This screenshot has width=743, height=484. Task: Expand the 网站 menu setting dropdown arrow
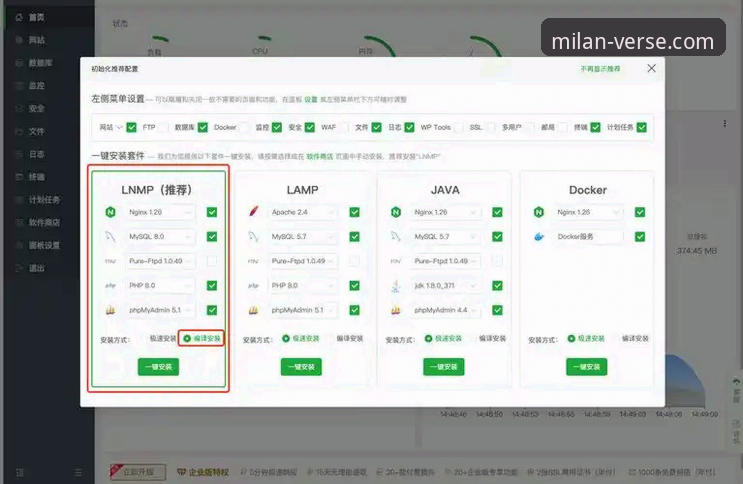(119, 127)
